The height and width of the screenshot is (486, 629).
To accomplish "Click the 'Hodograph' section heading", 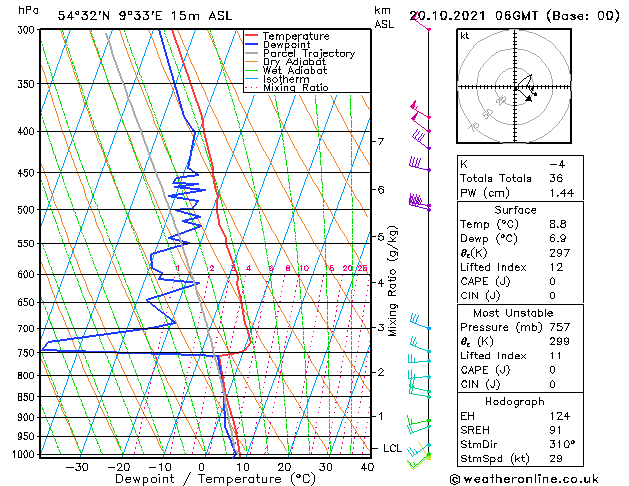I will [x=515, y=402].
